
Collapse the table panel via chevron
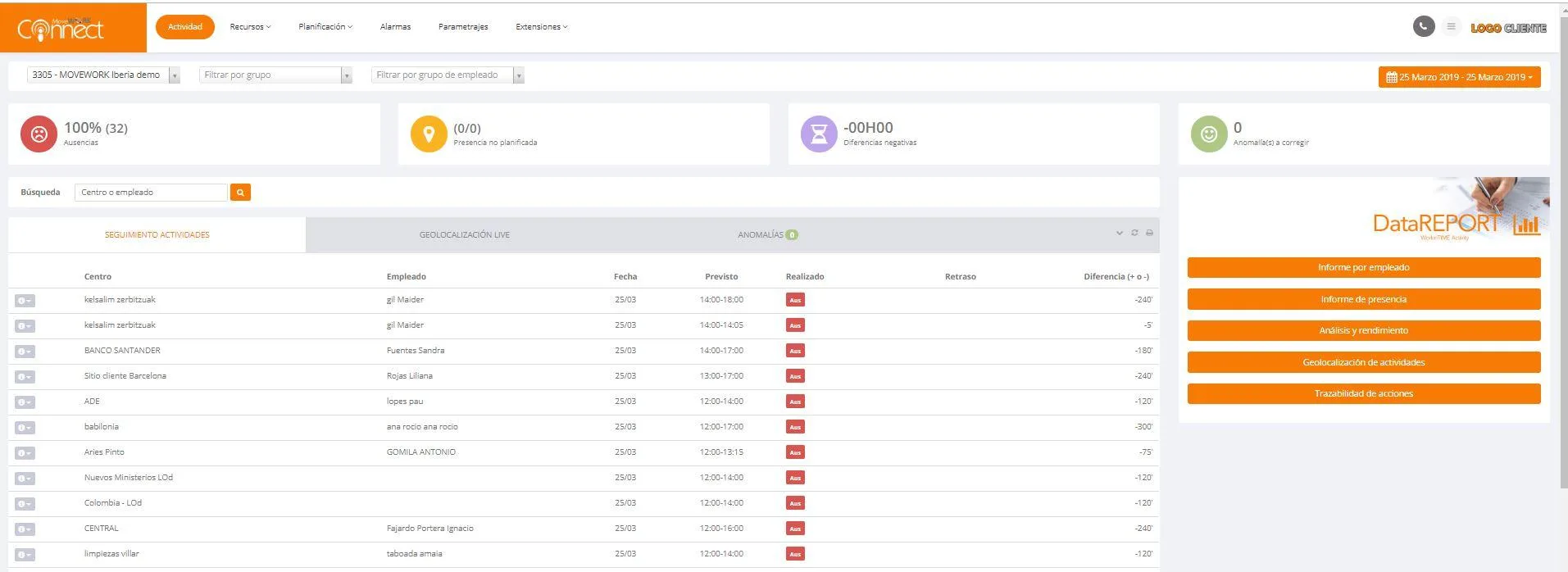[x=1120, y=233]
